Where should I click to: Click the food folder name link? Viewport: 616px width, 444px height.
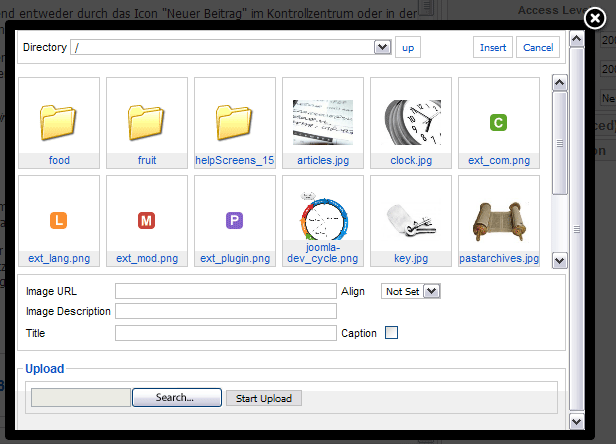coord(59,160)
